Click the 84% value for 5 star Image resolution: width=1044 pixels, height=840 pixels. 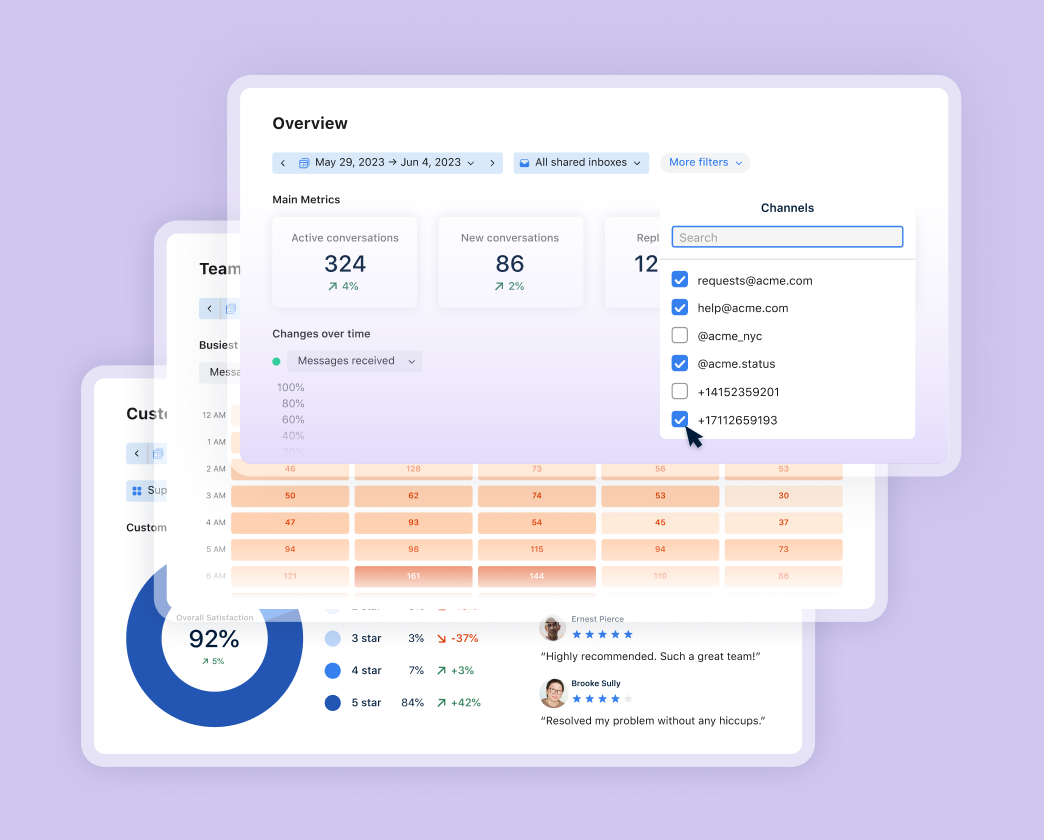point(413,703)
